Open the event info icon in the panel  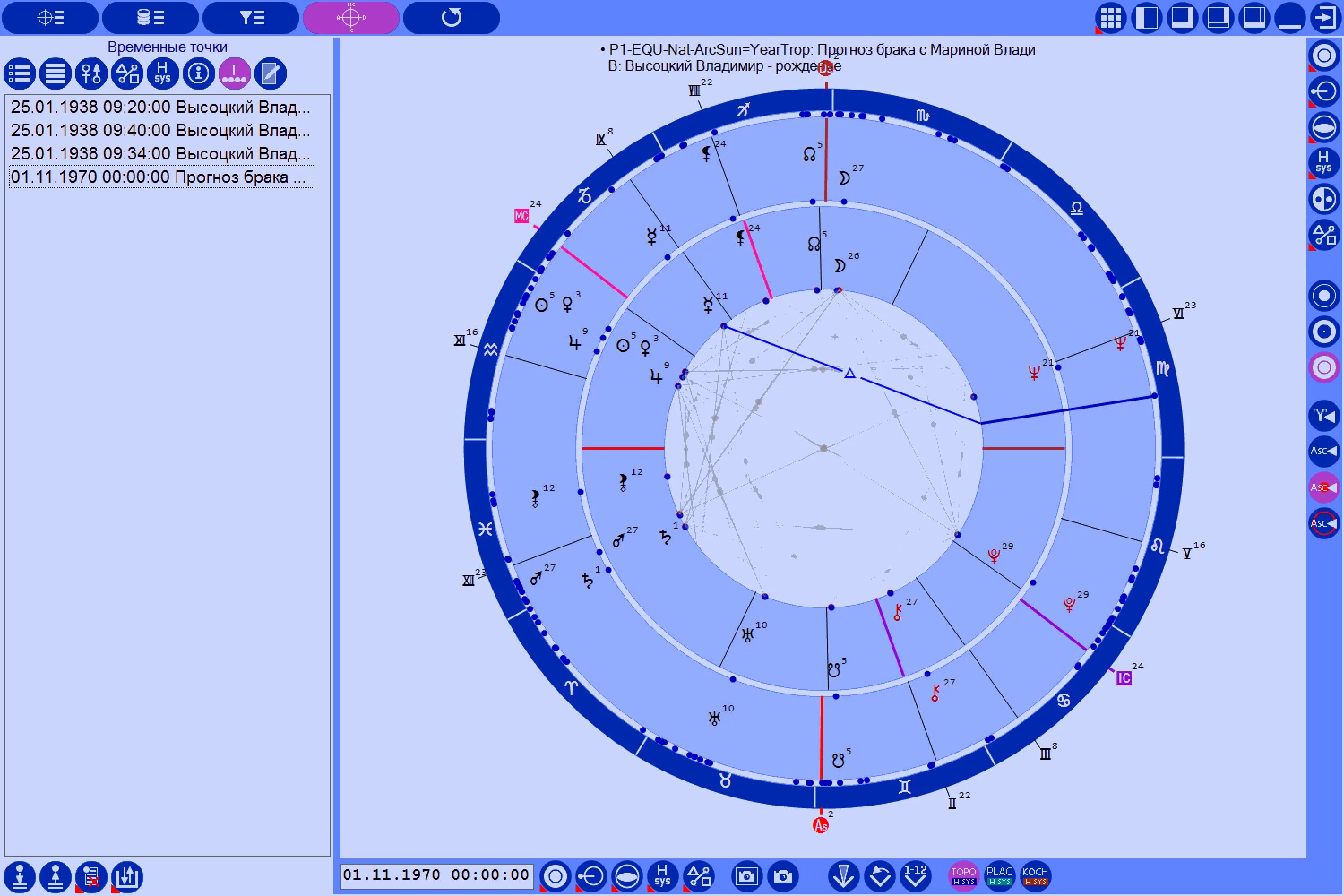point(198,73)
